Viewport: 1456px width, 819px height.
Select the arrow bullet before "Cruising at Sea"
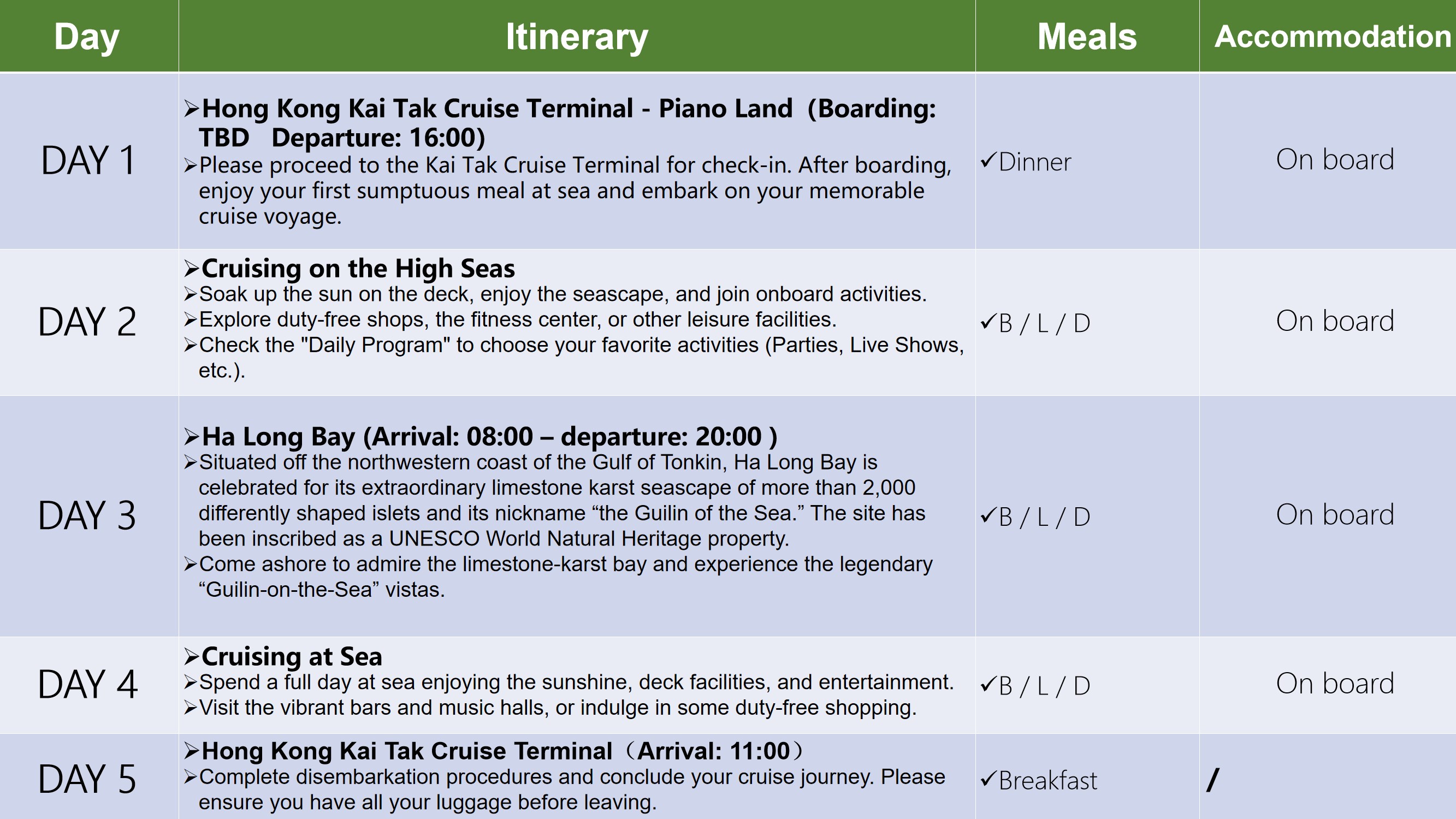pyautogui.click(x=192, y=657)
